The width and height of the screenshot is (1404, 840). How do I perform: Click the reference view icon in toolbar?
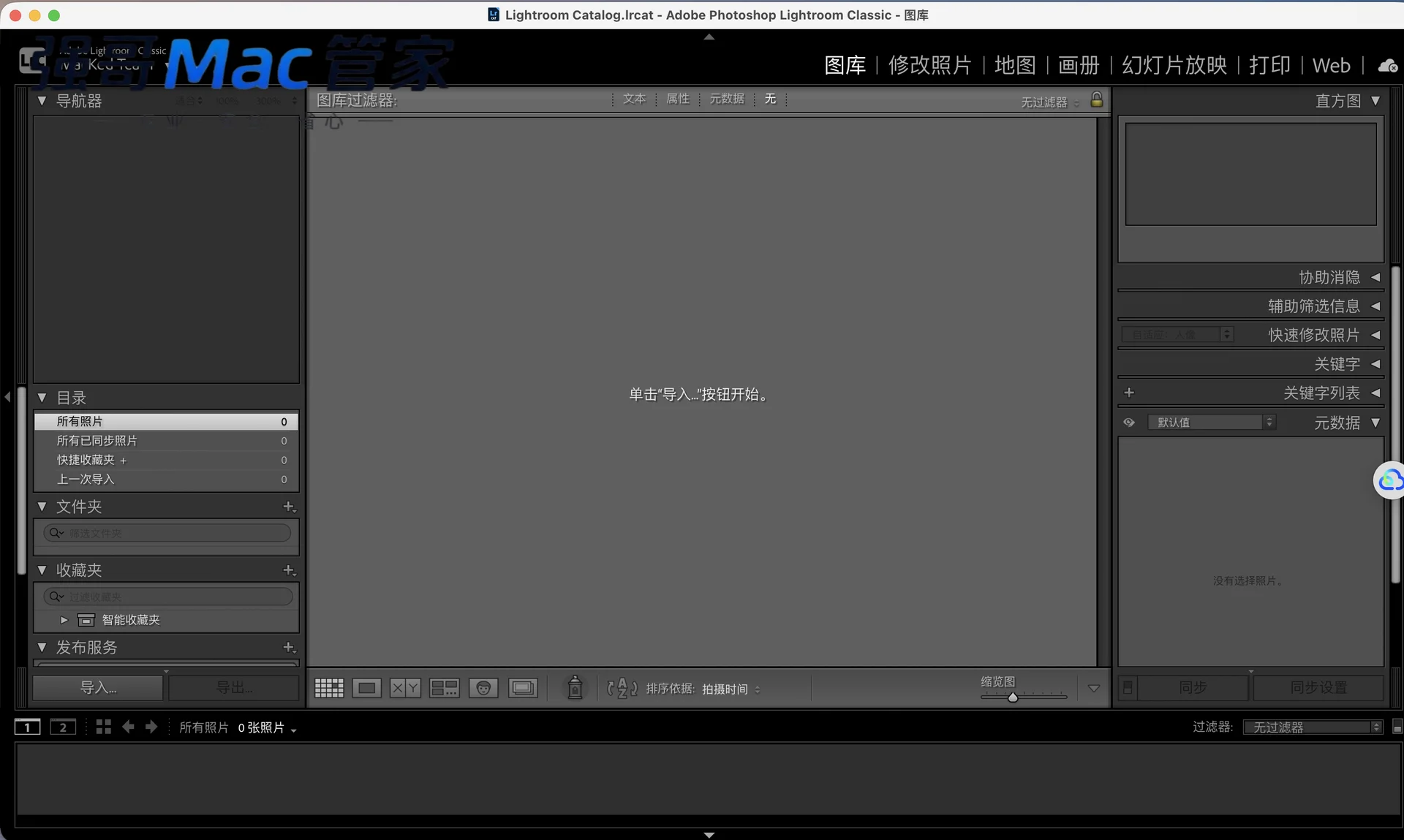523,688
